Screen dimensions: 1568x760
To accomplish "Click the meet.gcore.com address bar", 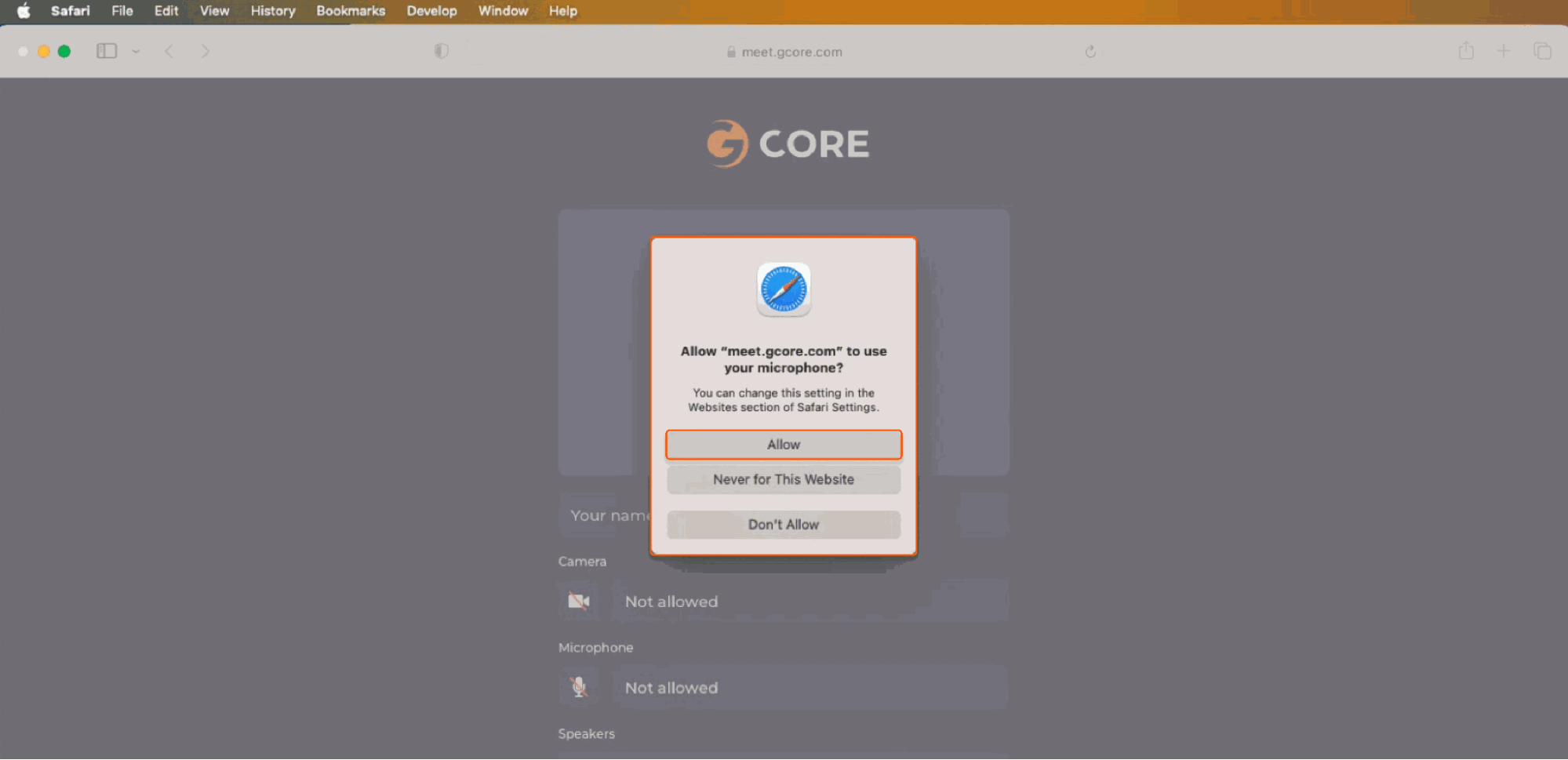I will (x=784, y=52).
